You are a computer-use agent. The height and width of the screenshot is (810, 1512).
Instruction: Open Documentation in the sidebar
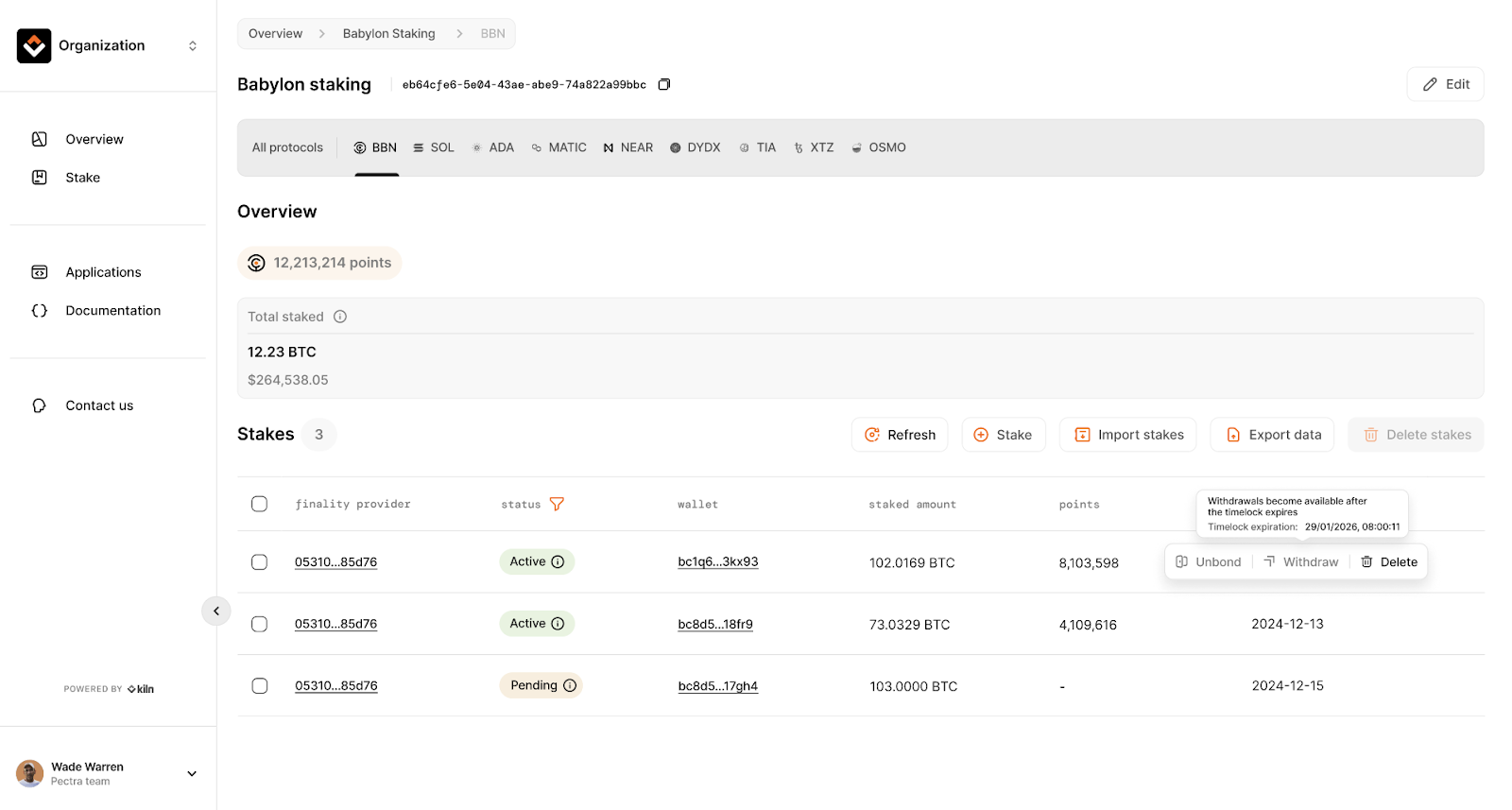tap(112, 311)
